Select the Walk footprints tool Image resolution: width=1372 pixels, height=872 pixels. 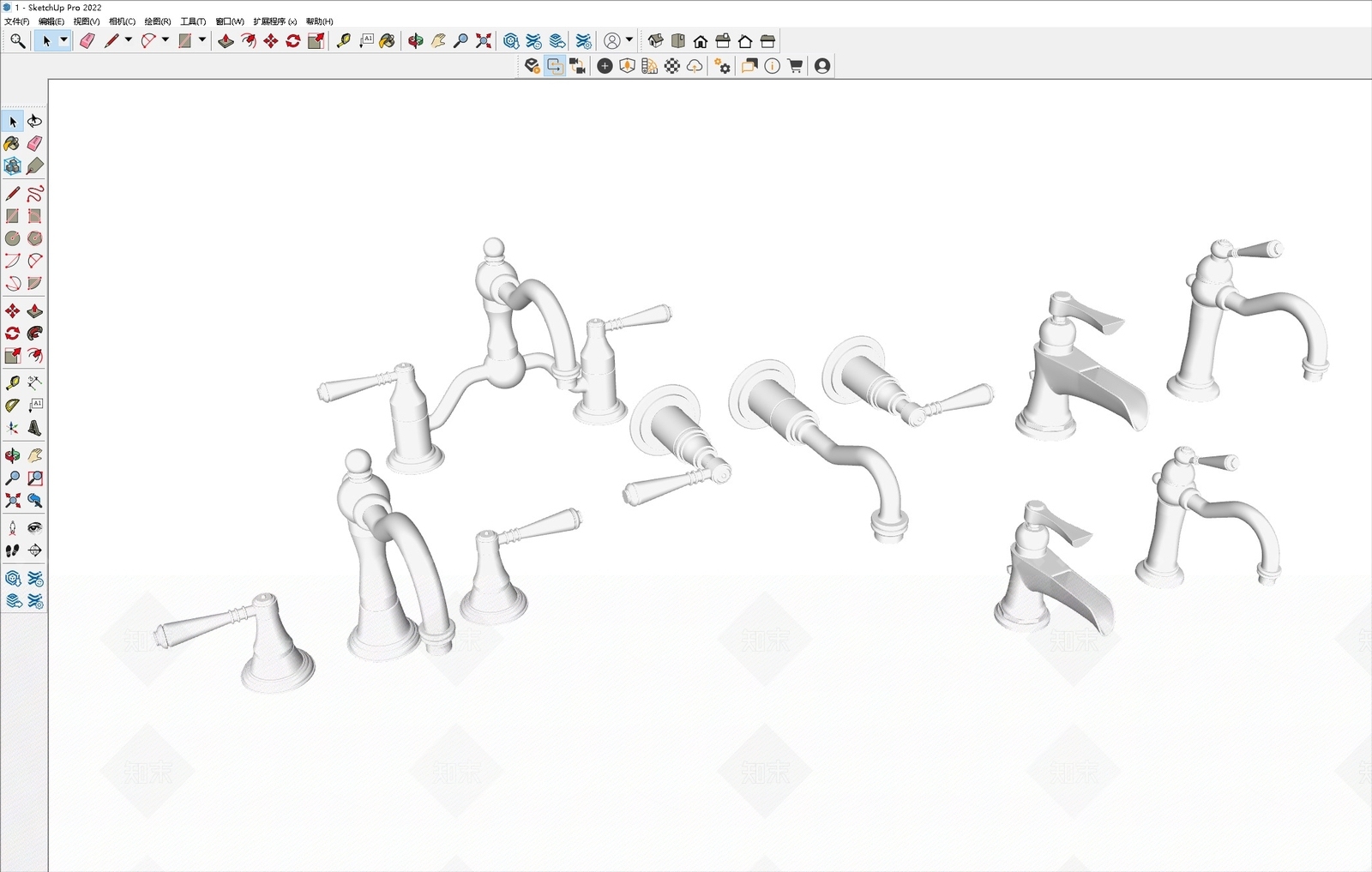coord(13,550)
